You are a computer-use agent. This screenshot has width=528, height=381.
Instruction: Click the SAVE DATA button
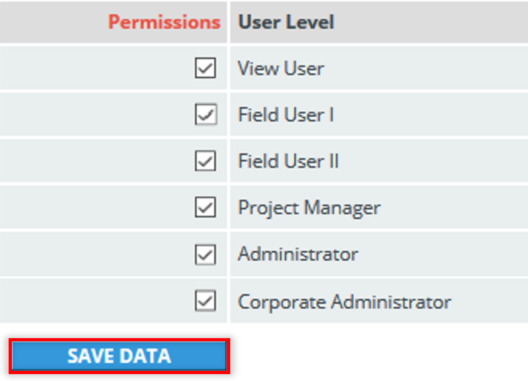click(119, 356)
